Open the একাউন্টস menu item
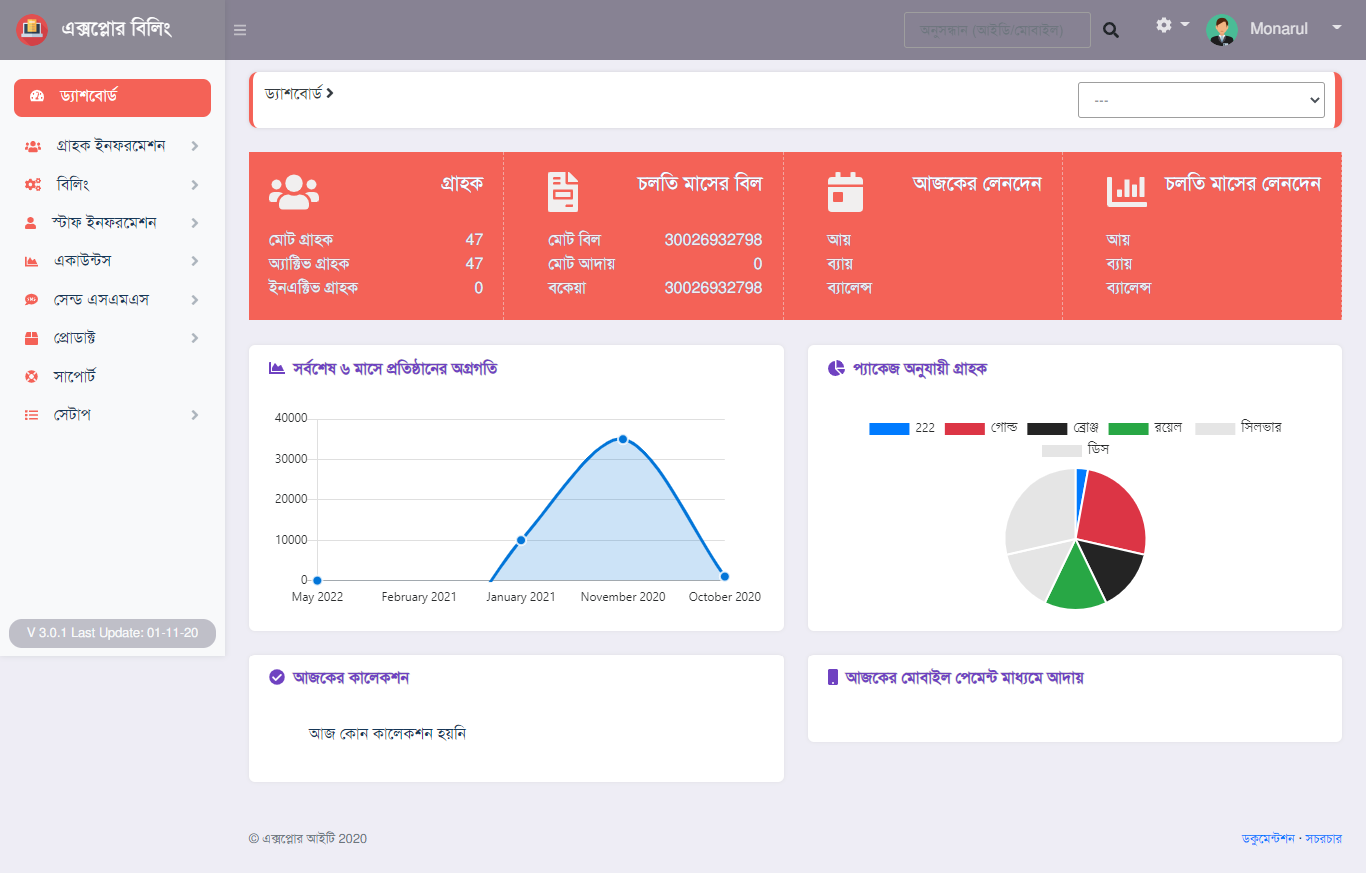 (x=112, y=261)
